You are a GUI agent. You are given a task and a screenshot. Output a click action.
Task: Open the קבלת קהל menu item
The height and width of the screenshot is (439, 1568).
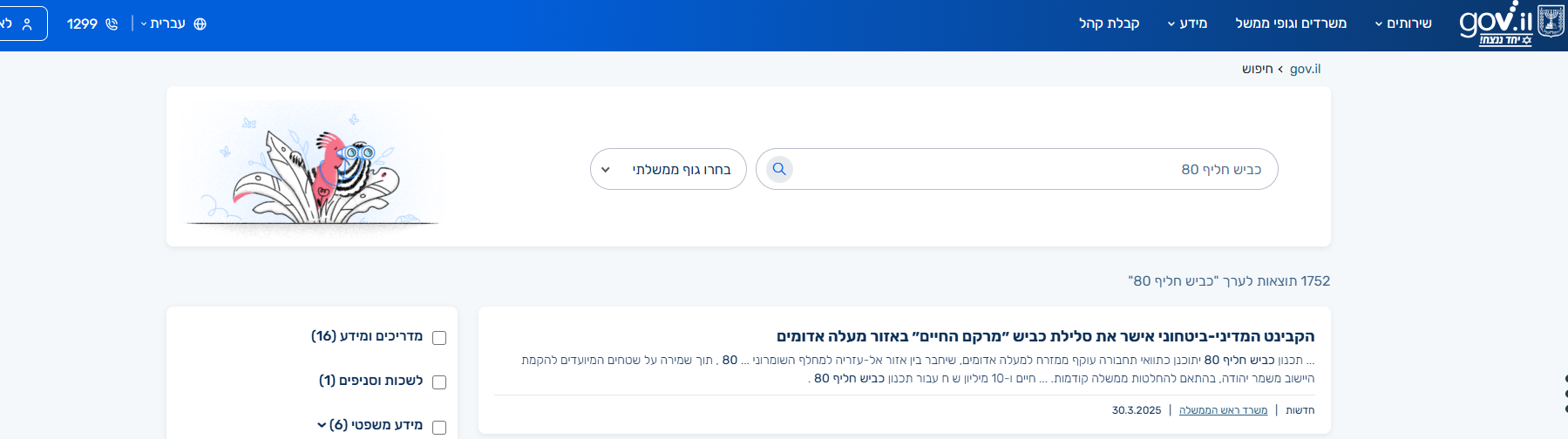click(x=1109, y=24)
